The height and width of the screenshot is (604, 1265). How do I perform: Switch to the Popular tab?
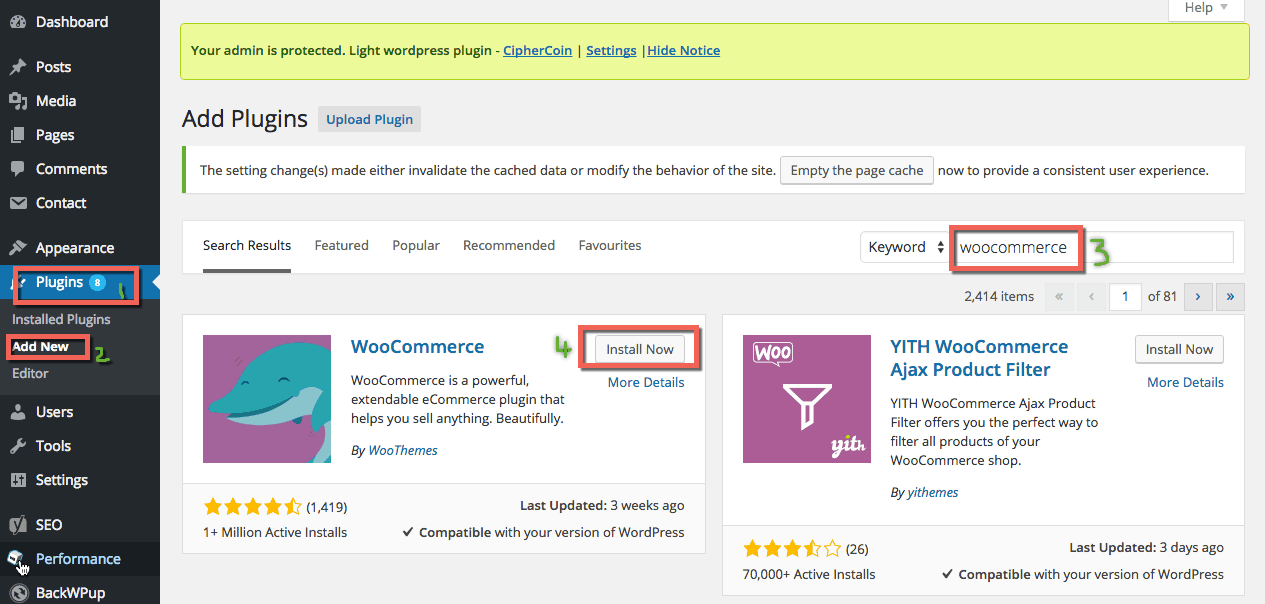[x=416, y=246]
